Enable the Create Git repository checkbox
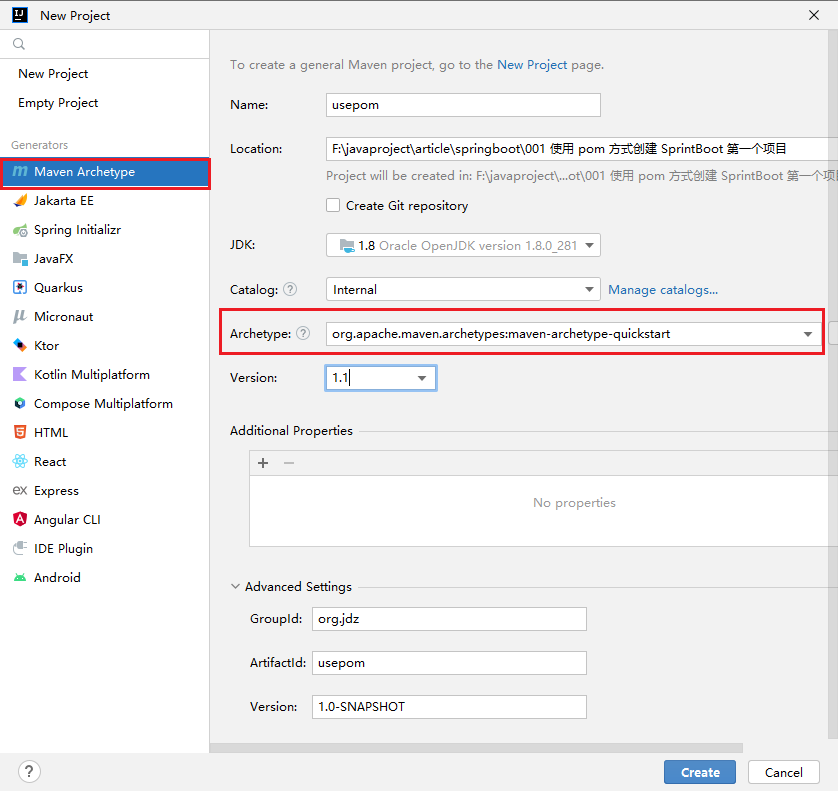This screenshot has height=791, width=838. [333, 205]
